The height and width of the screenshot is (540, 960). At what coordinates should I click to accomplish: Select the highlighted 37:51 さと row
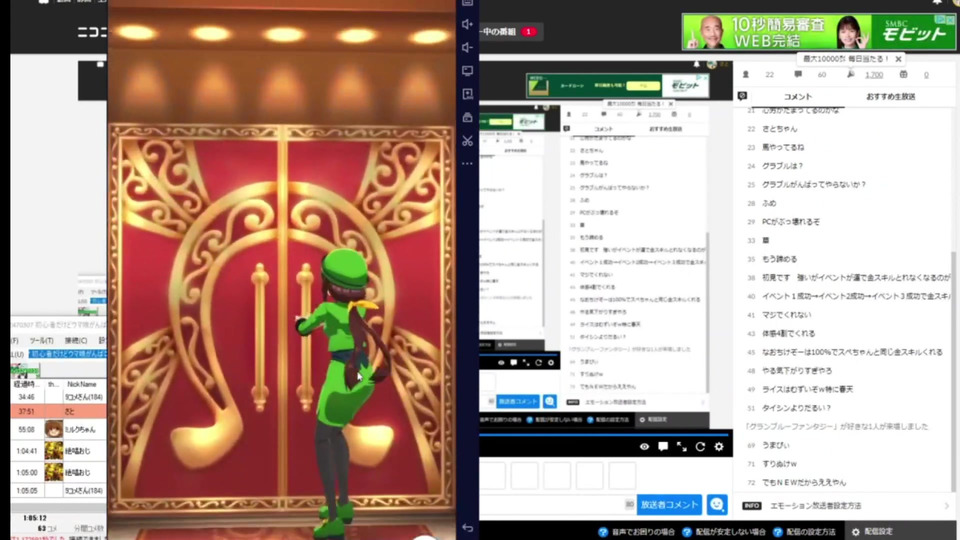coord(59,411)
